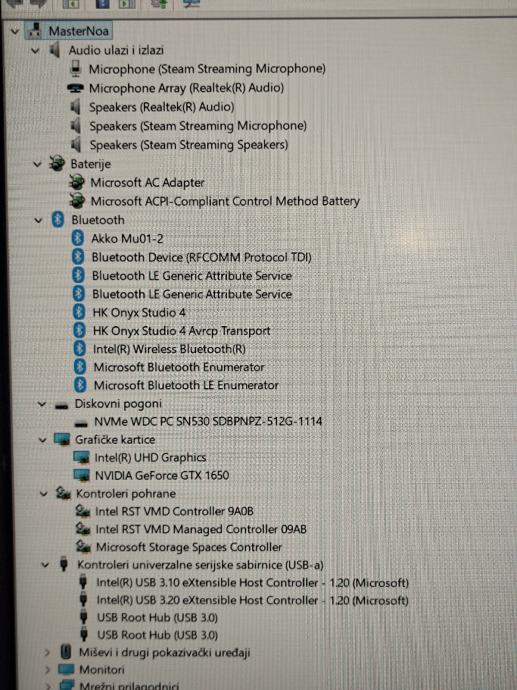517x690 pixels.
Task: Expand the Monitori category
Action: (x=47, y=670)
